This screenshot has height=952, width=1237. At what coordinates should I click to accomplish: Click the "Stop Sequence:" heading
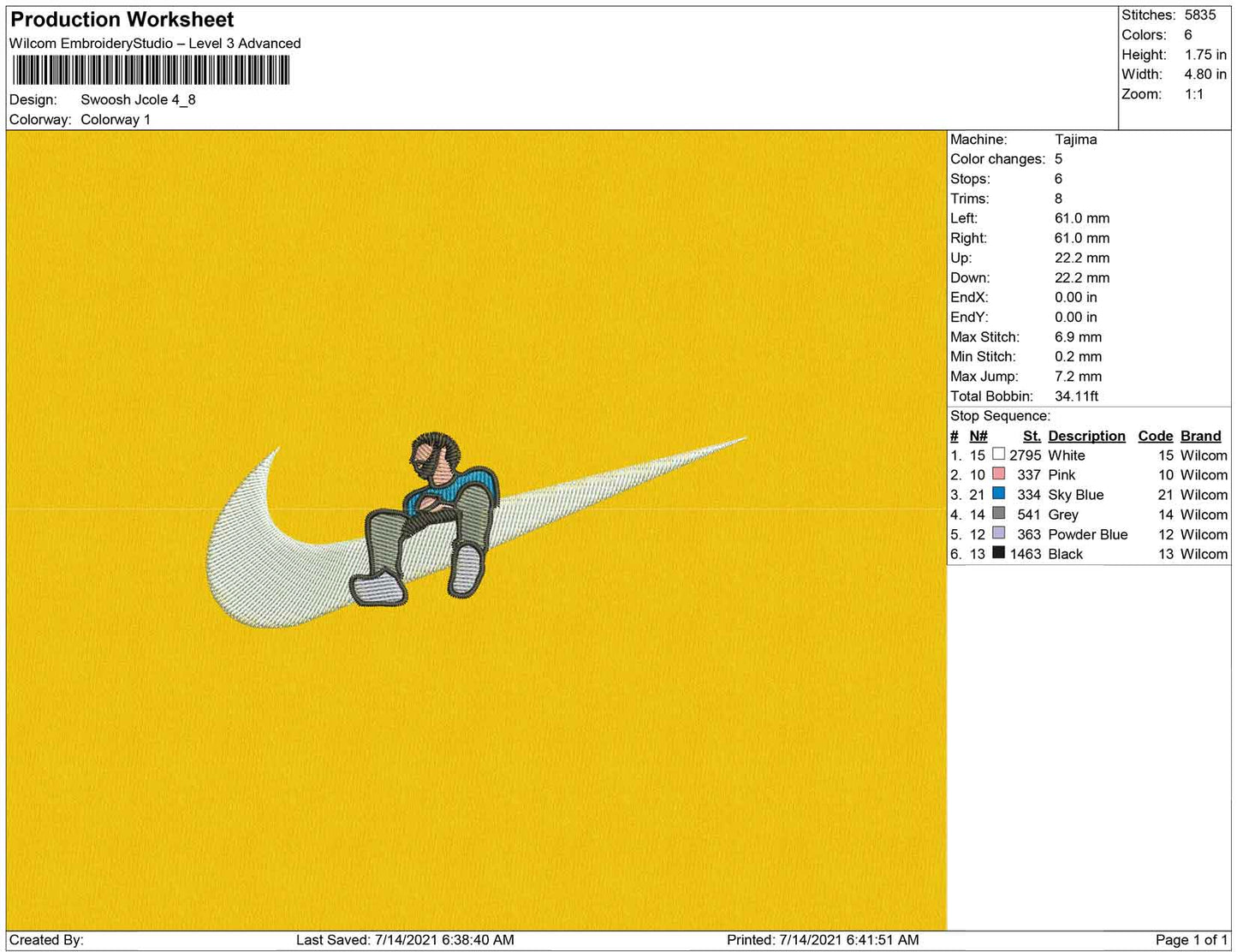[x=1000, y=416]
